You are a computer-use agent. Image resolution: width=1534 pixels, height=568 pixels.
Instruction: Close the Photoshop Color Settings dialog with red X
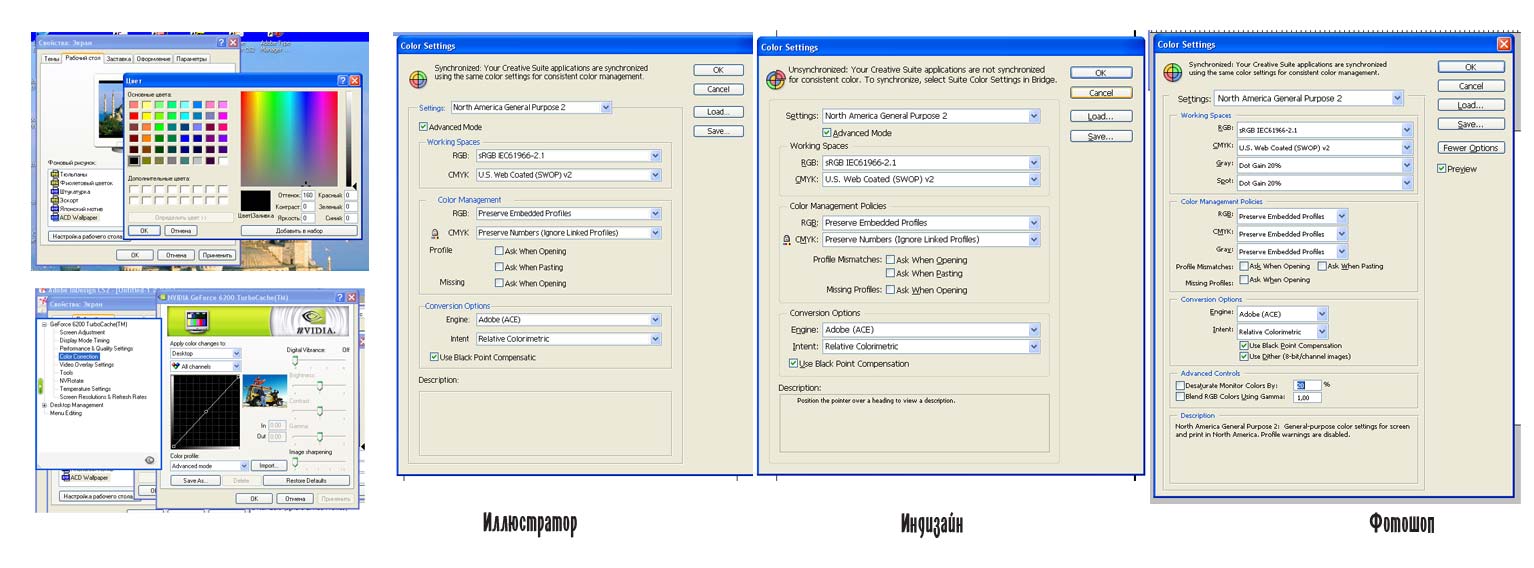pos(1503,44)
